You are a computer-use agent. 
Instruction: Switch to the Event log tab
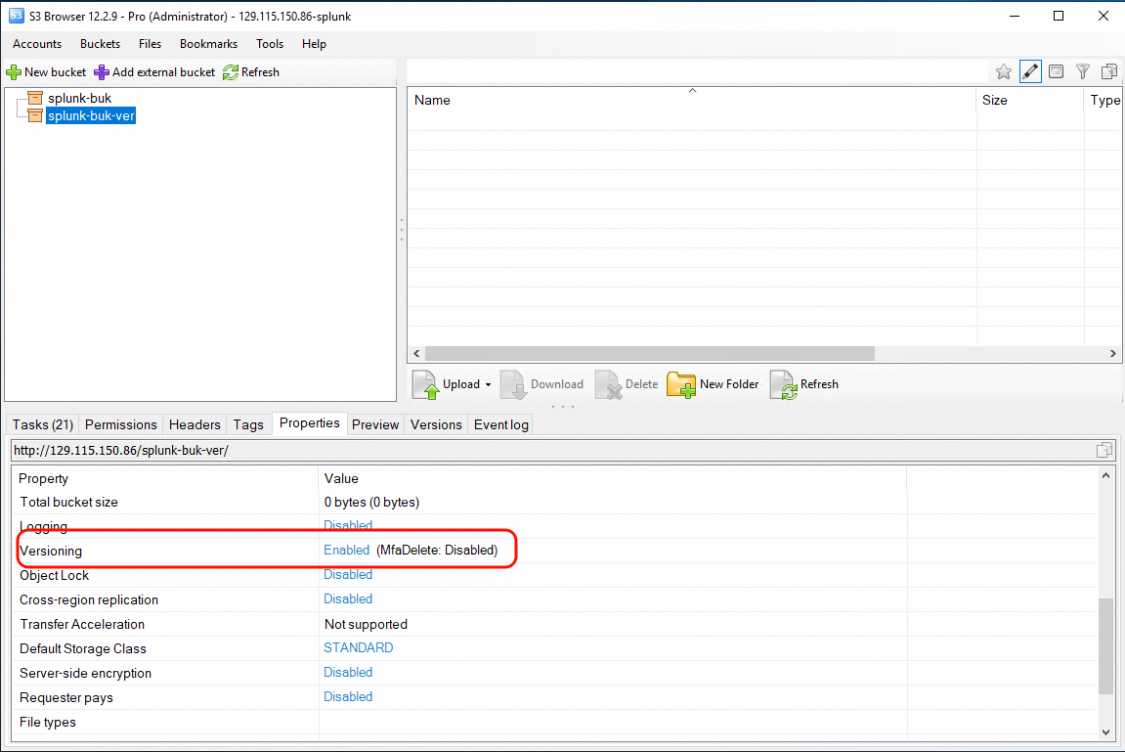pos(501,425)
